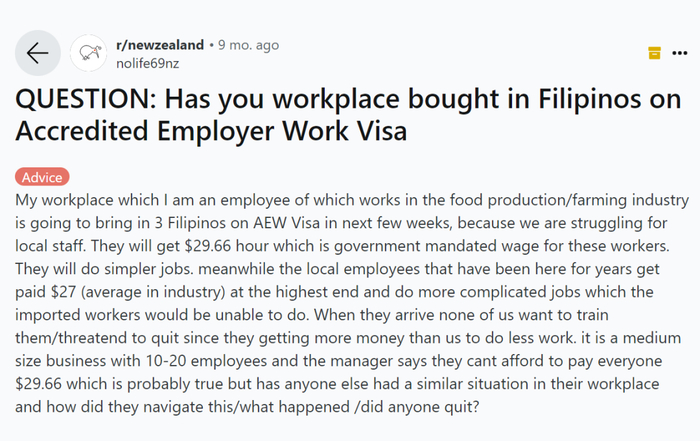Go back using the left arrow button
700x441 pixels.
tap(38, 53)
